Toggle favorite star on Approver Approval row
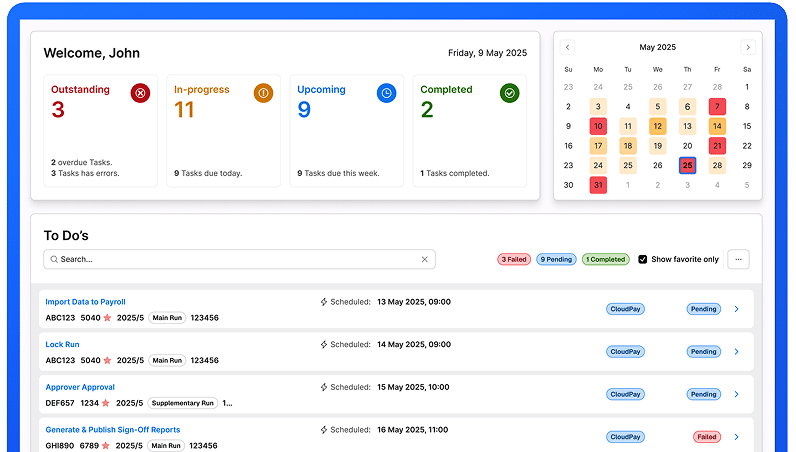 coord(106,403)
